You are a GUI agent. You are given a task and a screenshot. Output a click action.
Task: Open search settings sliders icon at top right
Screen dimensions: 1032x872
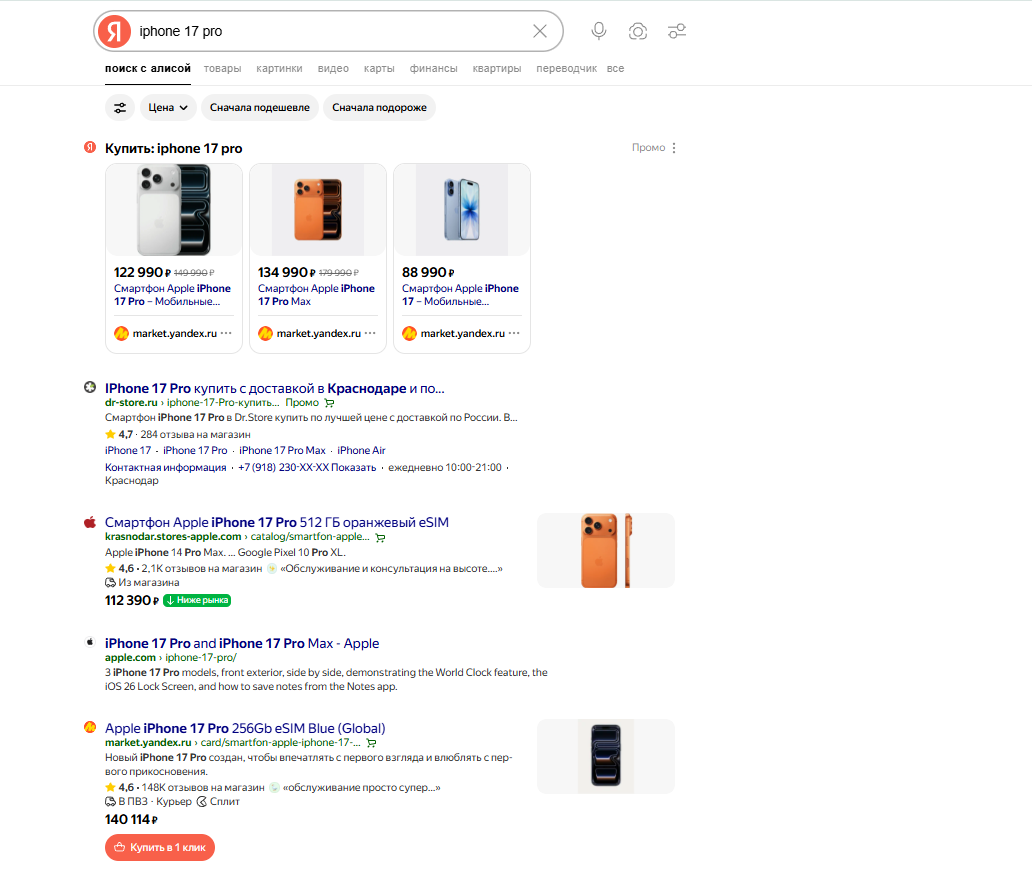[677, 31]
